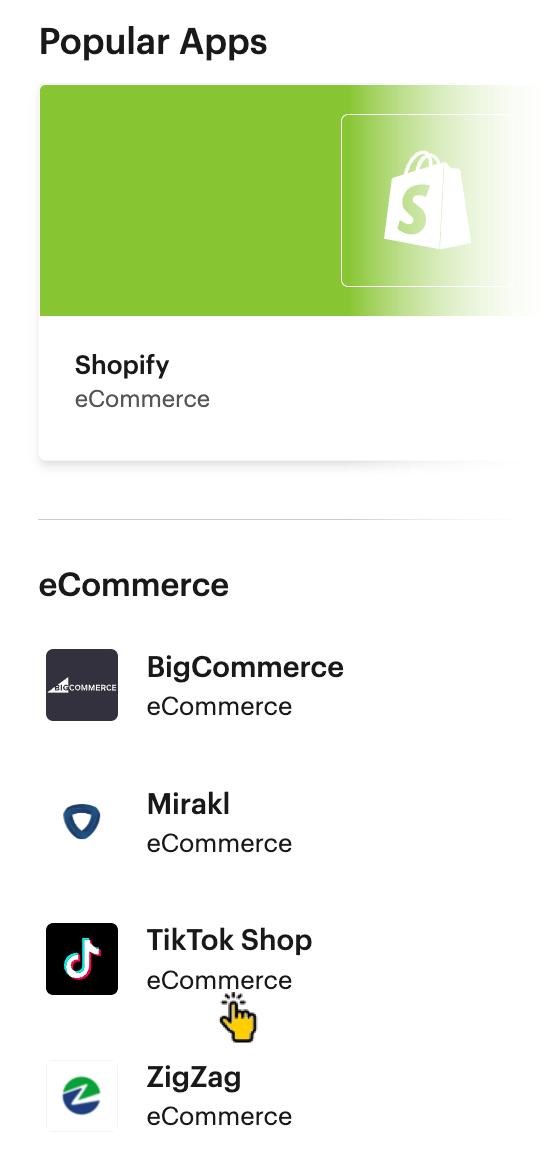Click the eCommerce tag below BigCommerce
Viewport: 548px width, 1168px height.
[219, 706]
